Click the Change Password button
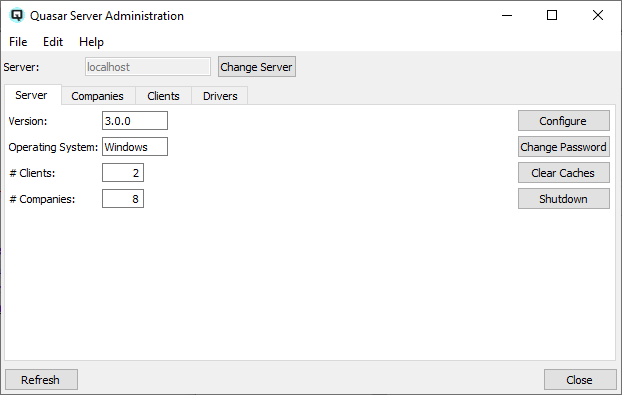The height and width of the screenshot is (395, 622). click(x=564, y=147)
